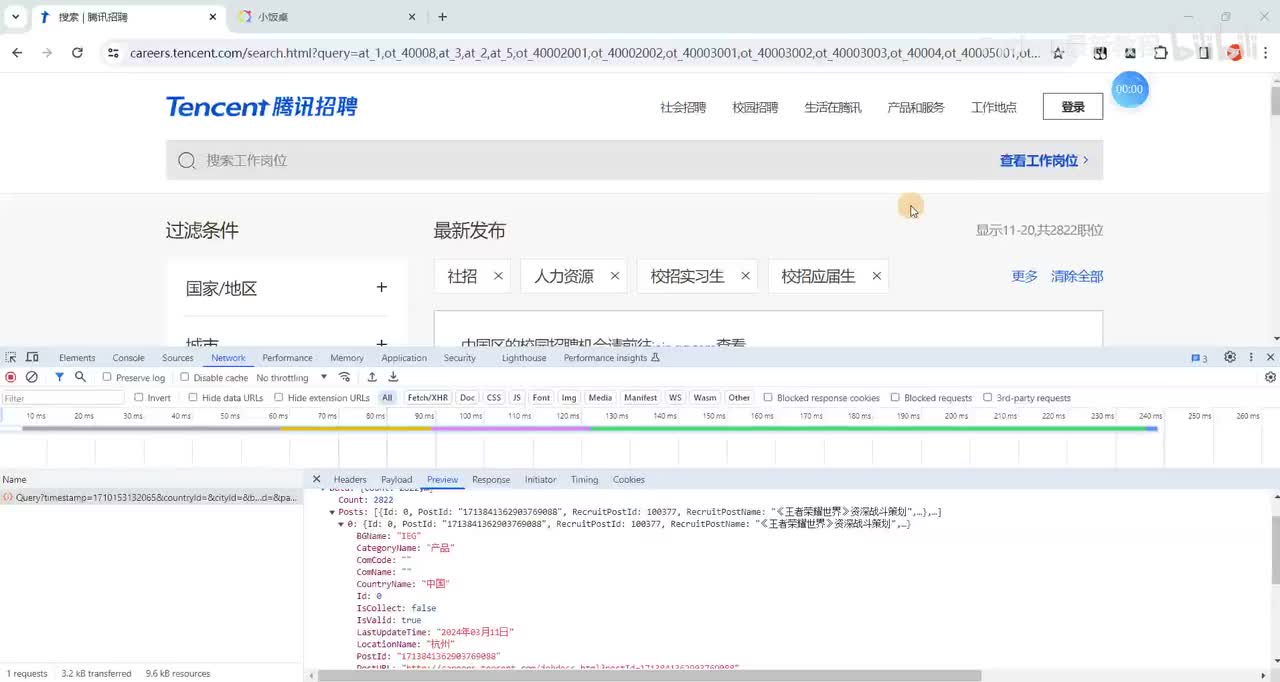
Task: Click the network Filter text field
Action: tap(63, 398)
